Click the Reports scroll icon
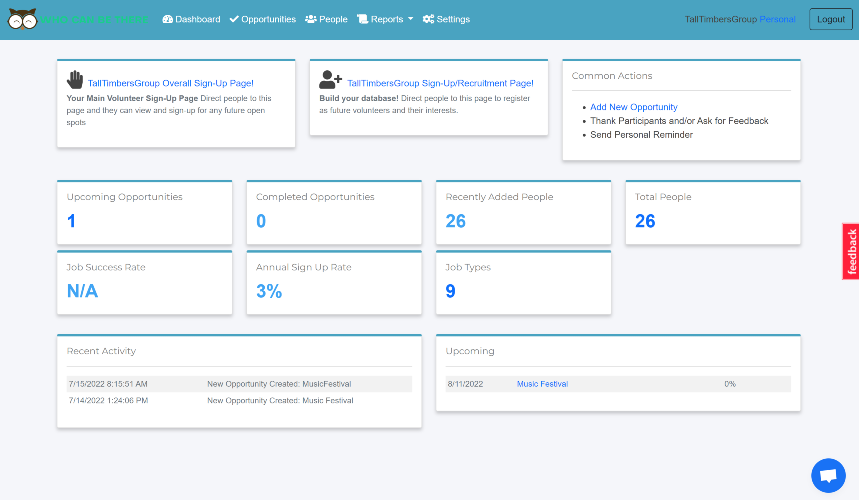The image size is (859, 500). (363, 19)
